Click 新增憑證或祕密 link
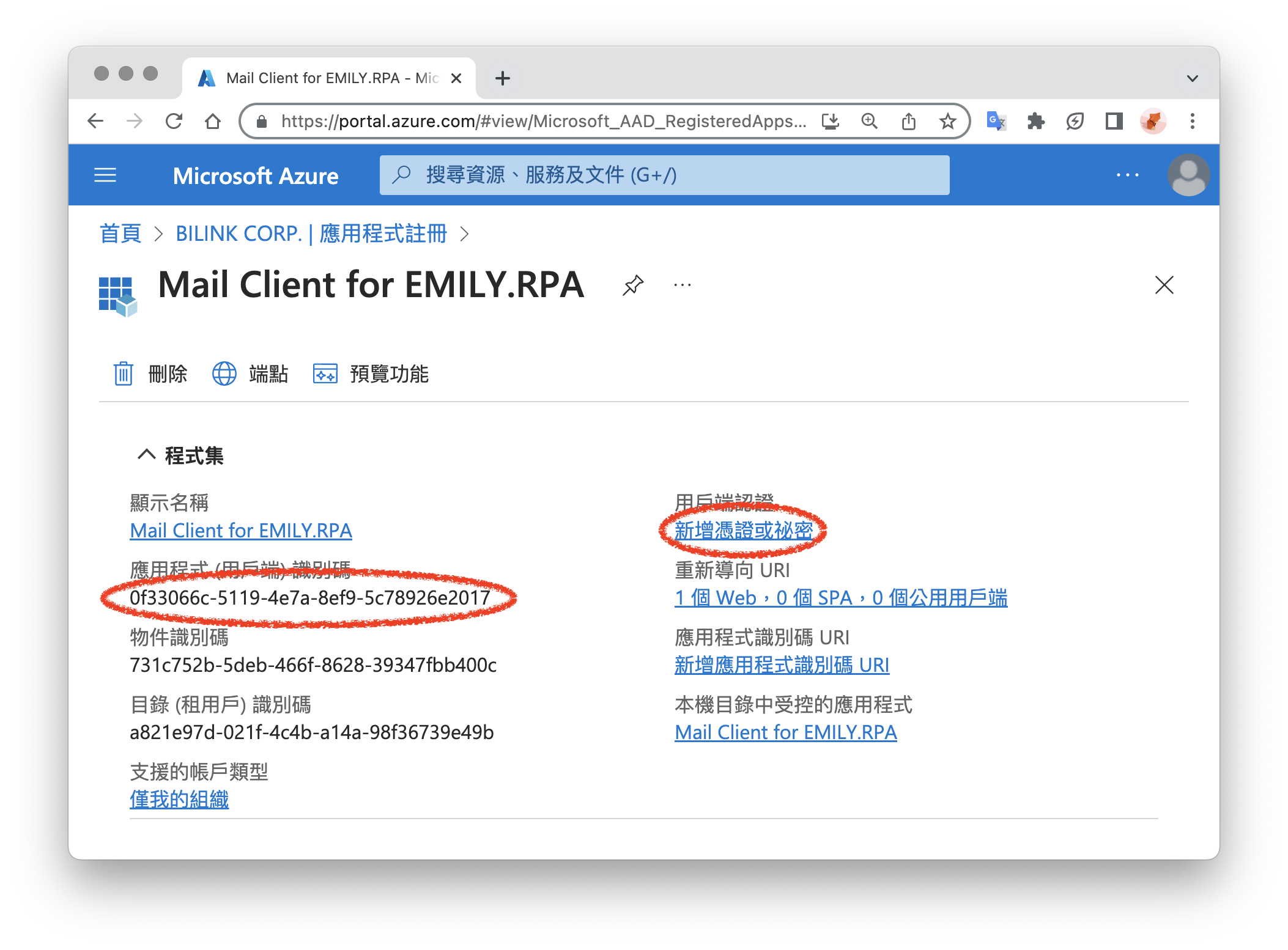 (x=743, y=531)
